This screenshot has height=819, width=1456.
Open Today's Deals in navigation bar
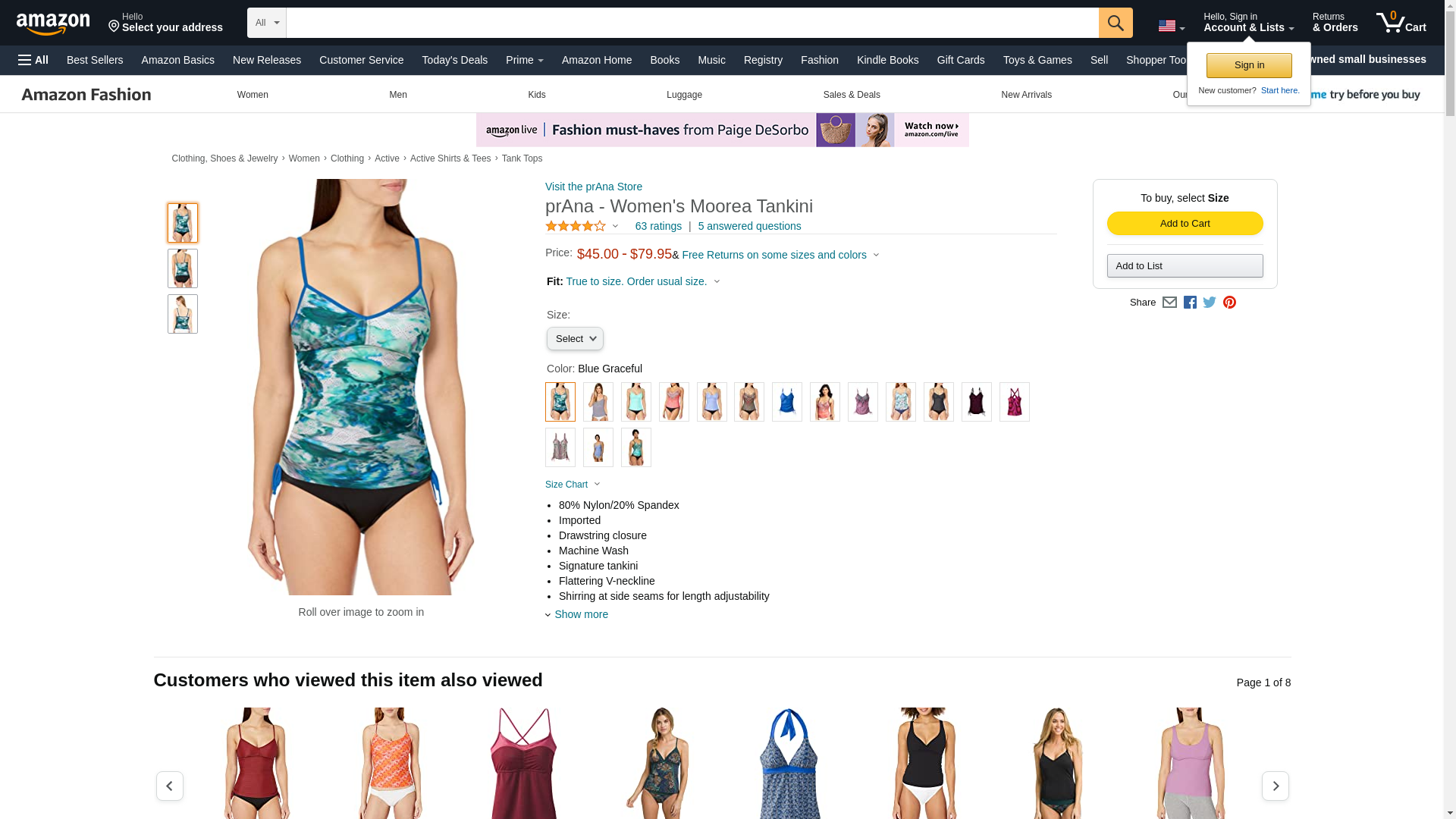[x=454, y=60]
